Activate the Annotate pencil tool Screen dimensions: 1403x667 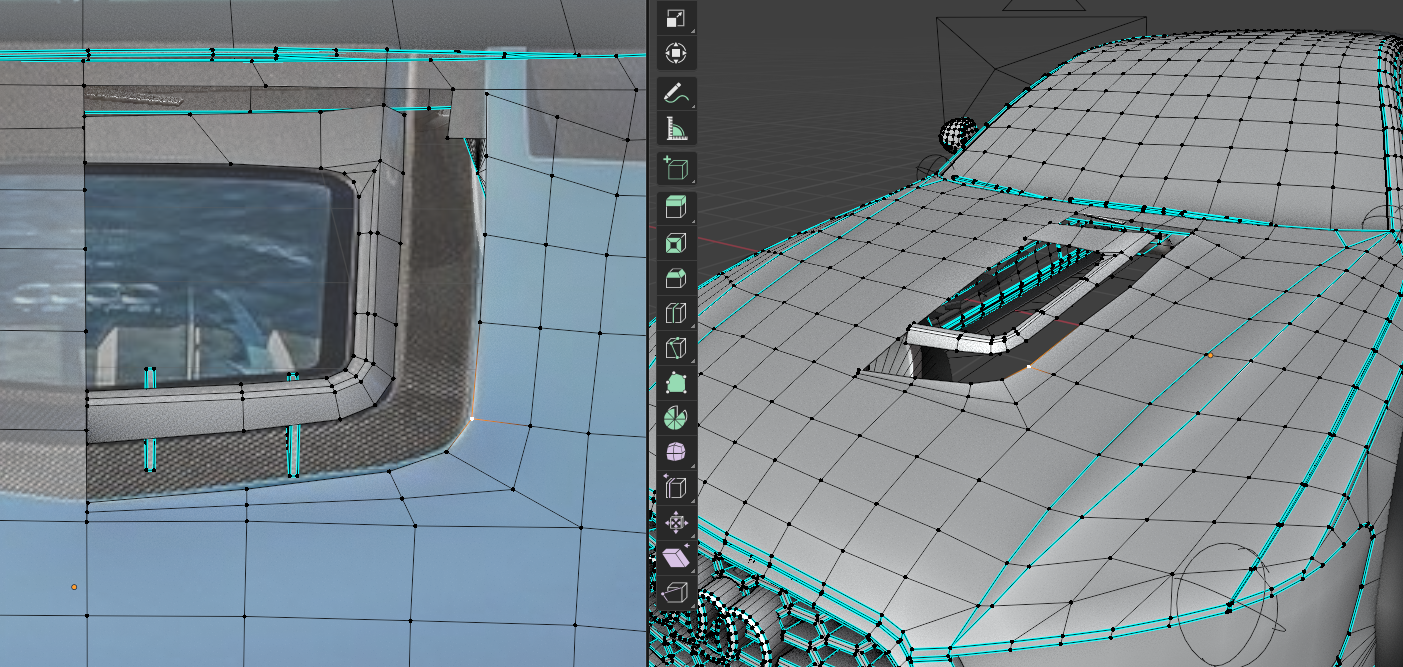(x=676, y=93)
